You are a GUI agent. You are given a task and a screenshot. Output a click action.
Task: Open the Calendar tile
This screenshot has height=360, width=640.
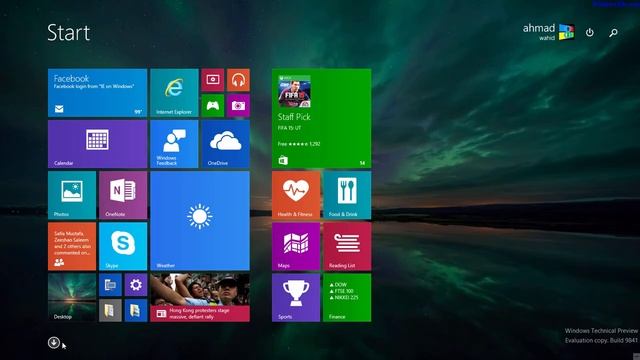98,144
